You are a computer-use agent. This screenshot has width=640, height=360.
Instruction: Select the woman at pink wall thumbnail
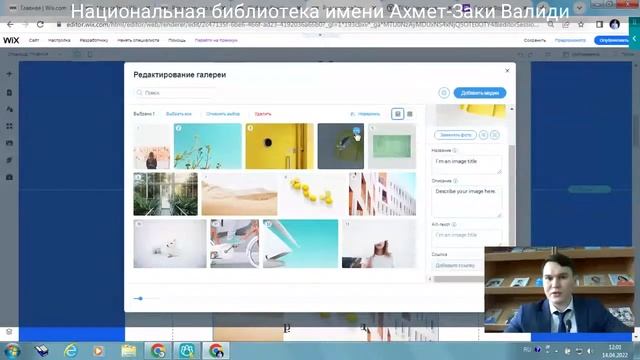click(151, 146)
